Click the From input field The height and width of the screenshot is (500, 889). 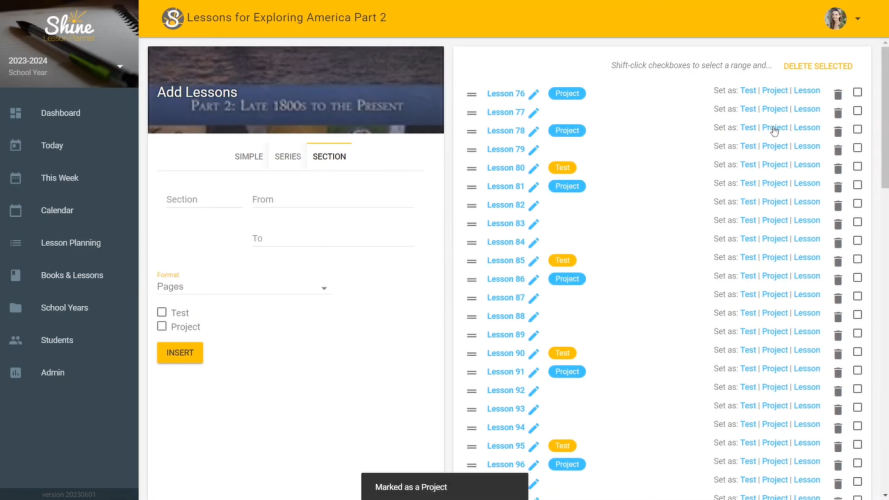332,200
